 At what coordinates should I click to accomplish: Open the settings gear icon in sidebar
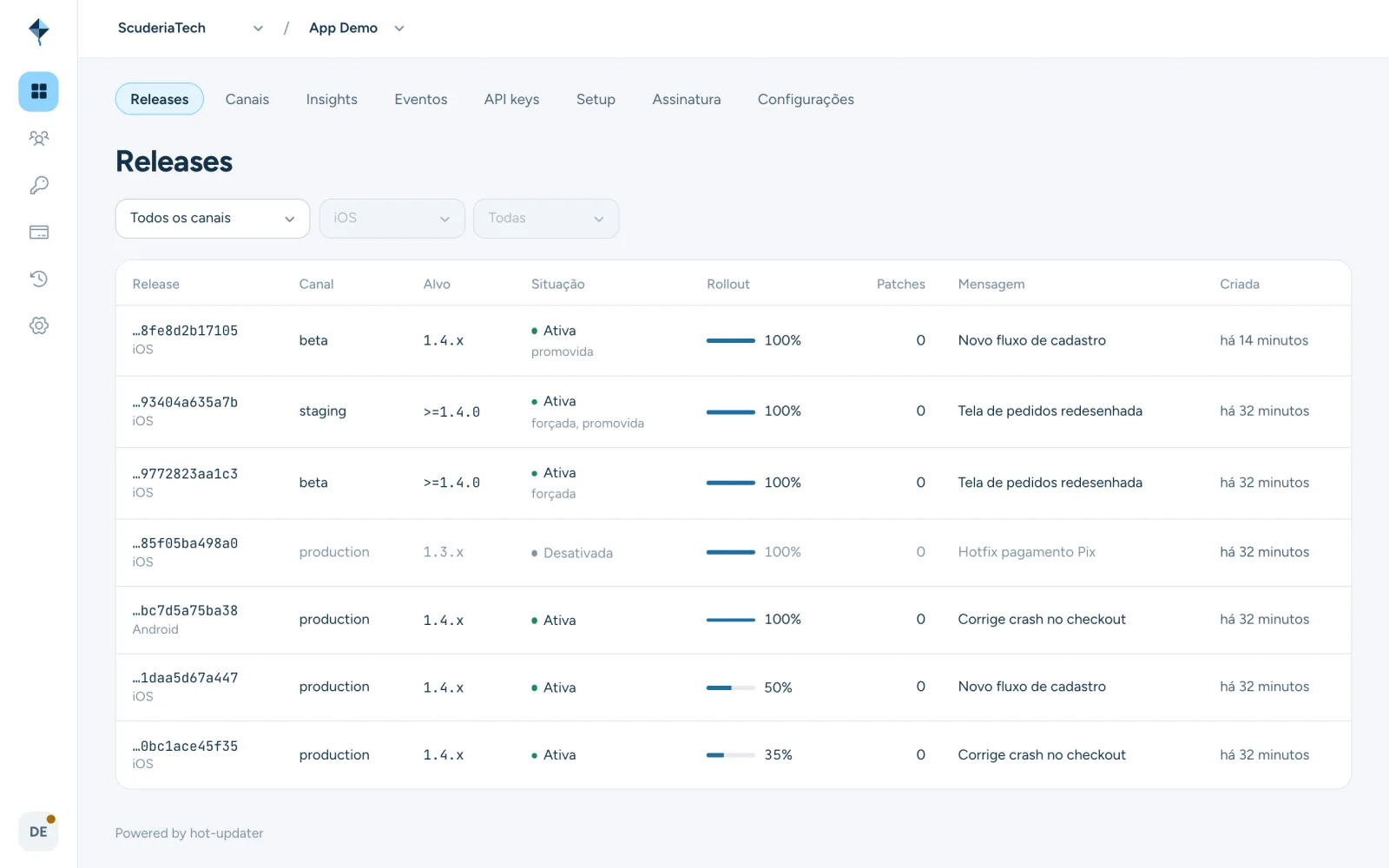pos(38,325)
